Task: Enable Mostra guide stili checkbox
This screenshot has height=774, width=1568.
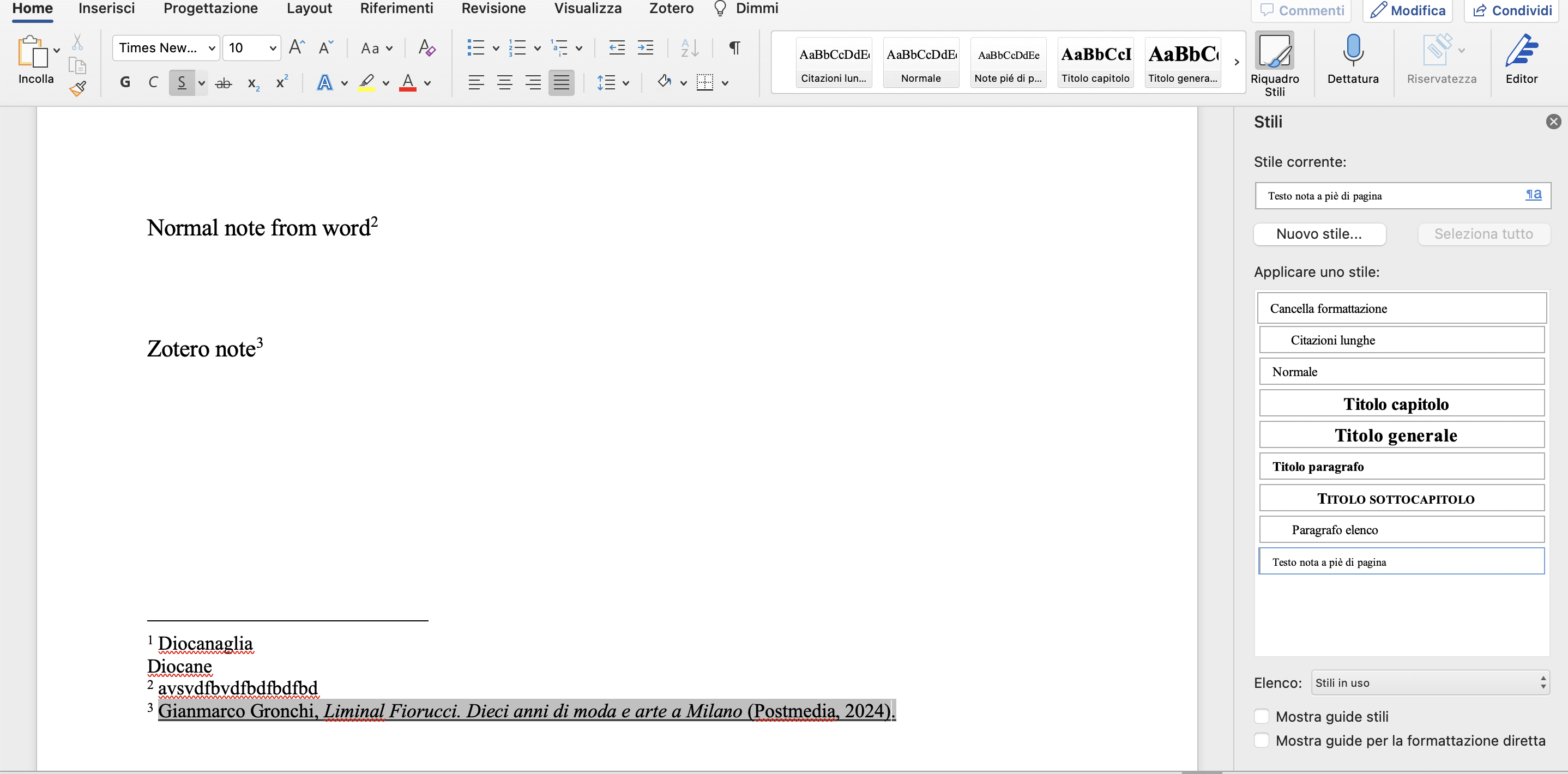Action: coord(1262,716)
